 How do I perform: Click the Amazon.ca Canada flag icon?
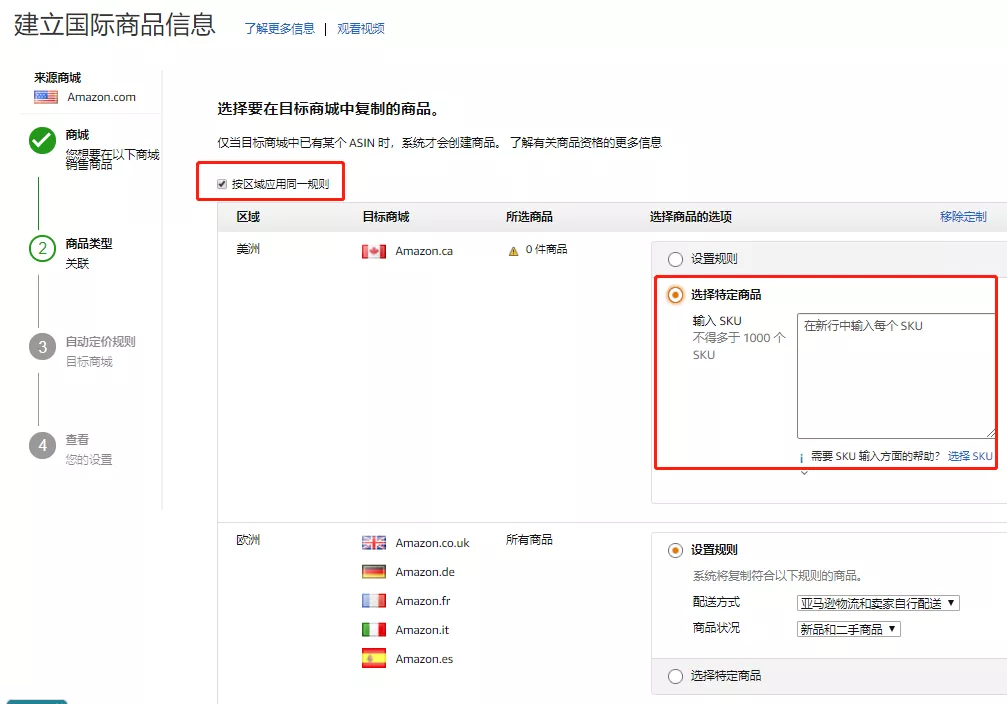pyautogui.click(x=373, y=251)
